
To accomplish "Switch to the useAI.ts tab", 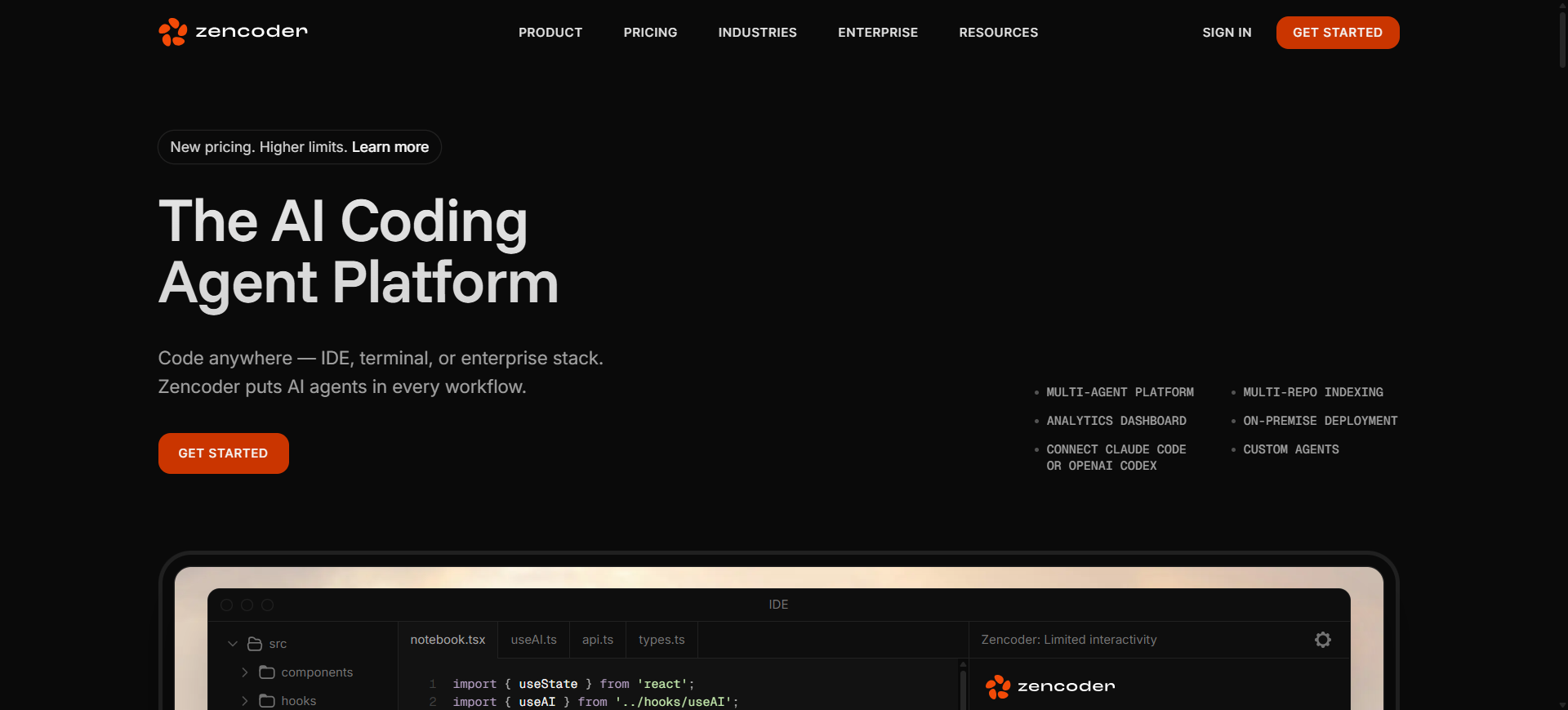I will (533, 640).
